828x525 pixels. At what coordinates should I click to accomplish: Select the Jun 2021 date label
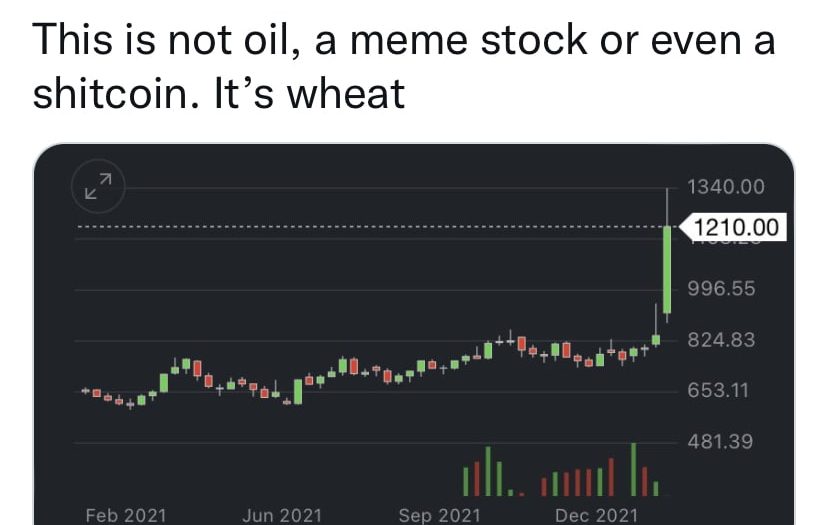pyautogui.click(x=282, y=515)
